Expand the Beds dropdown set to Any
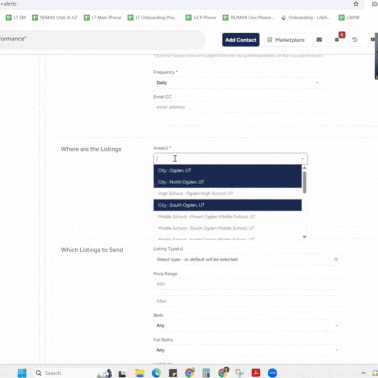 point(248,325)
